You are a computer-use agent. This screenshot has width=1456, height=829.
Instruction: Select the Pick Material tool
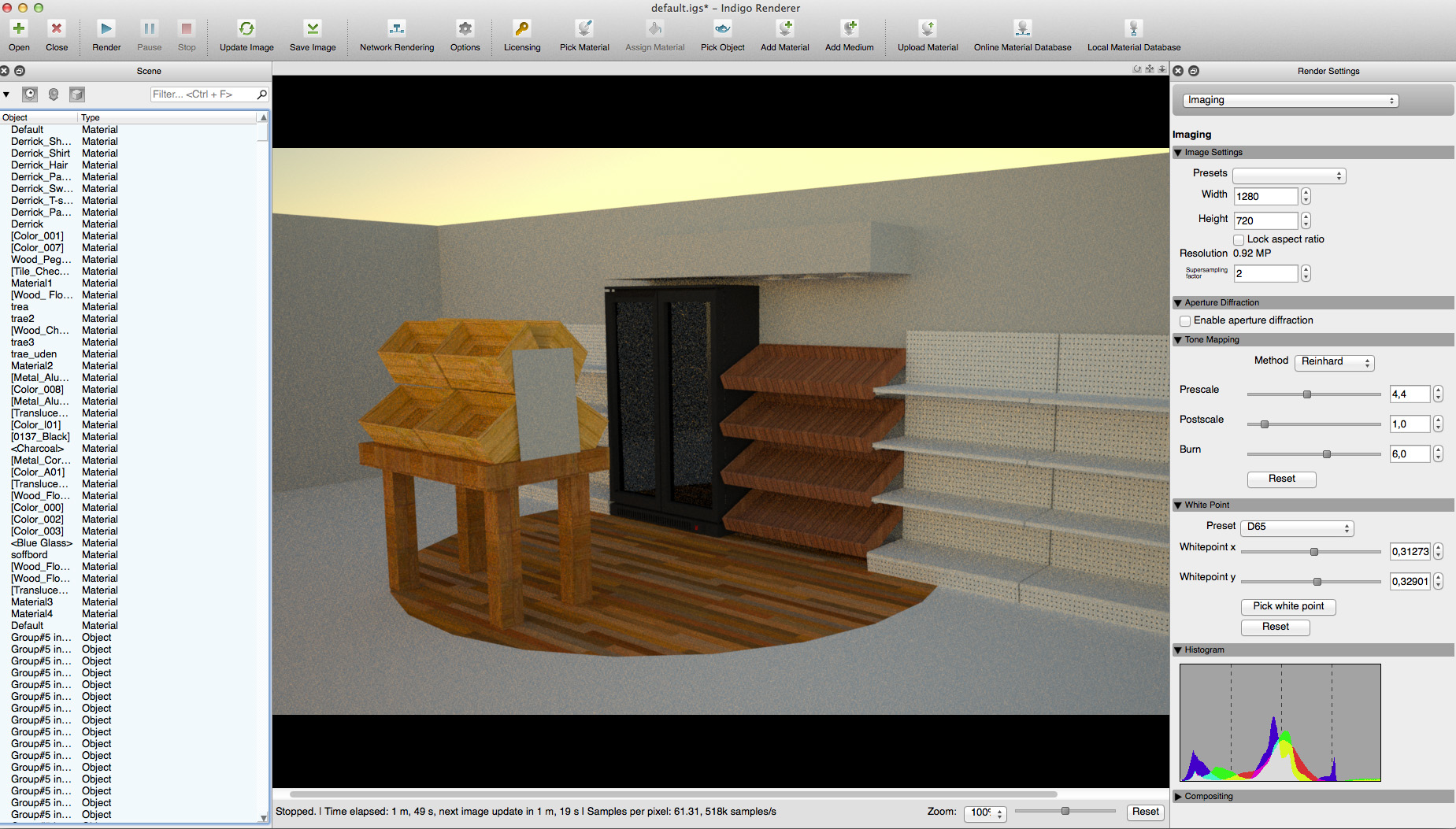pos(584,29)
